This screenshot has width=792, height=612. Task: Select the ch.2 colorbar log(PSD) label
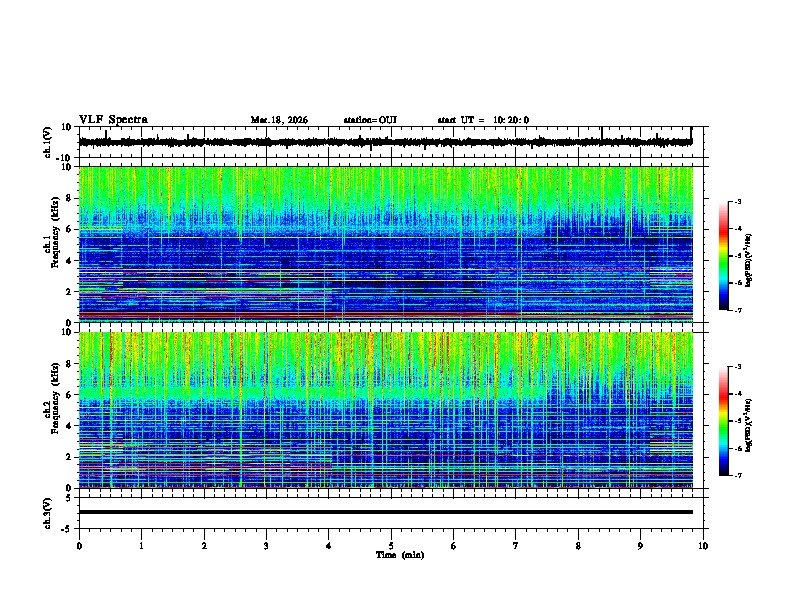(x=749, y=425)
